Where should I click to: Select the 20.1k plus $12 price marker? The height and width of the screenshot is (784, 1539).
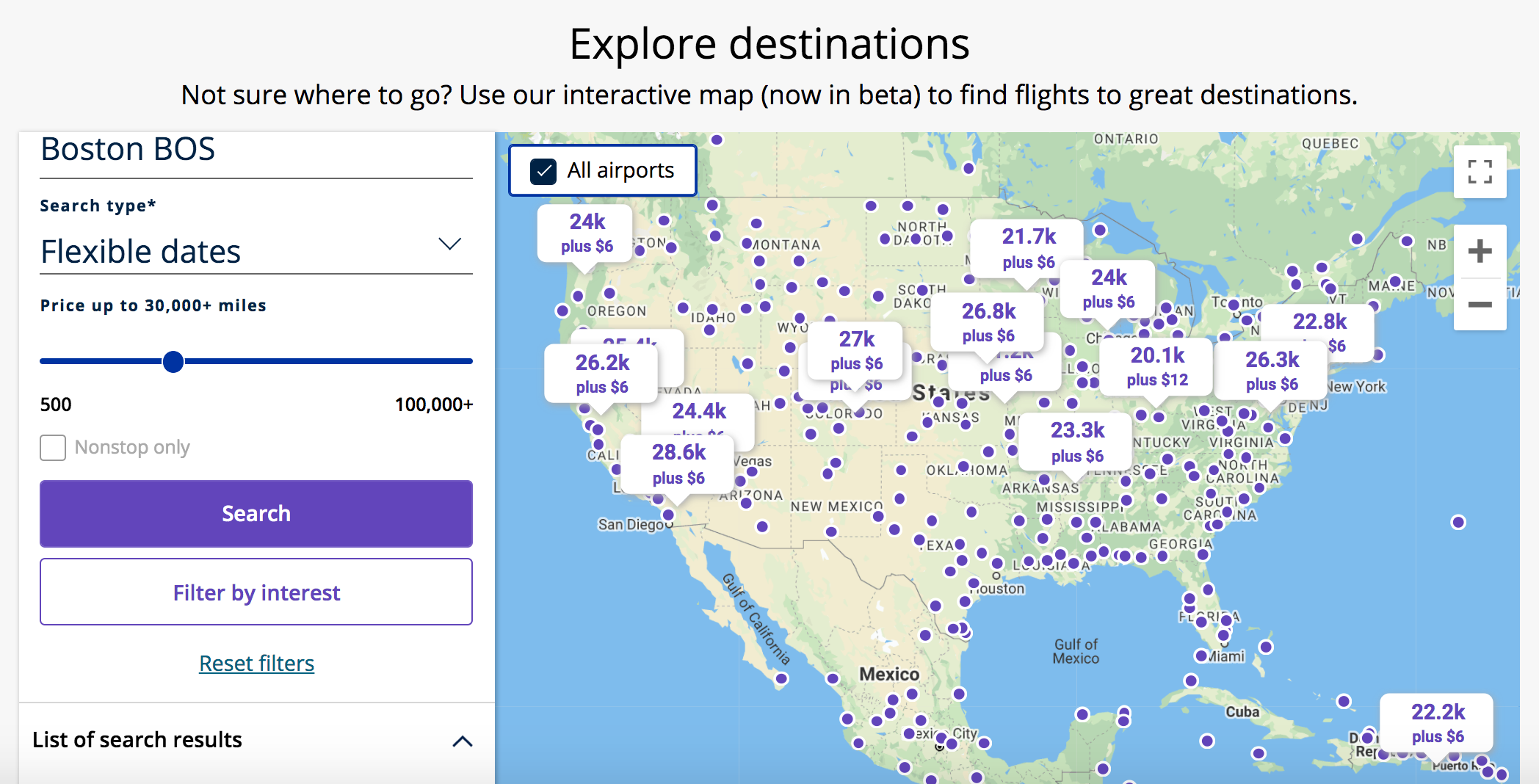tap(1157, 366)
